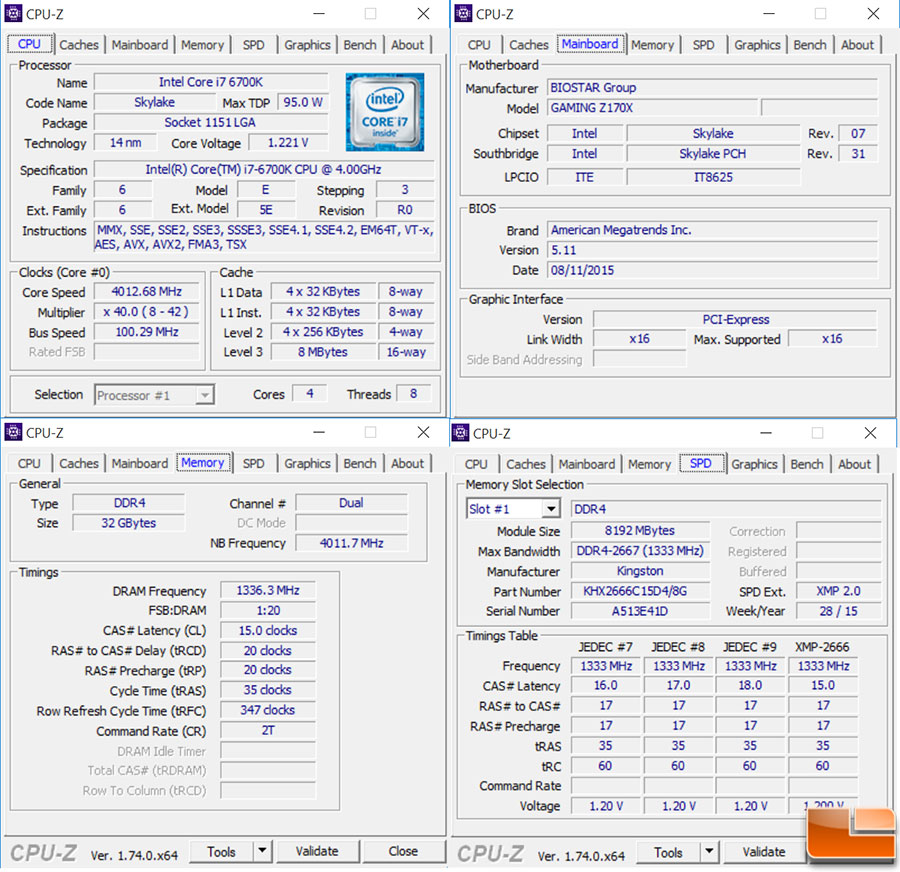Viewport: 900px width, 872px height.
Task: Click the BIOS Date value 08/11/2015
Action: [x=712, y=270]
